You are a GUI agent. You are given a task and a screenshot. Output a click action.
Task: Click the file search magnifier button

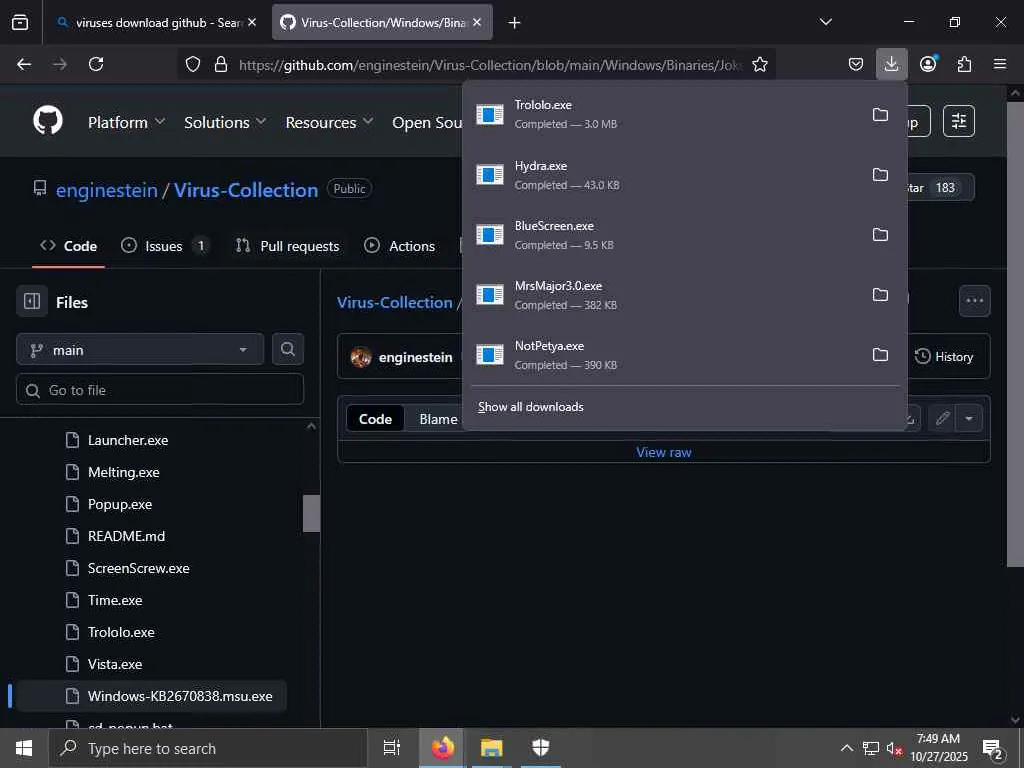pos(287,349)
